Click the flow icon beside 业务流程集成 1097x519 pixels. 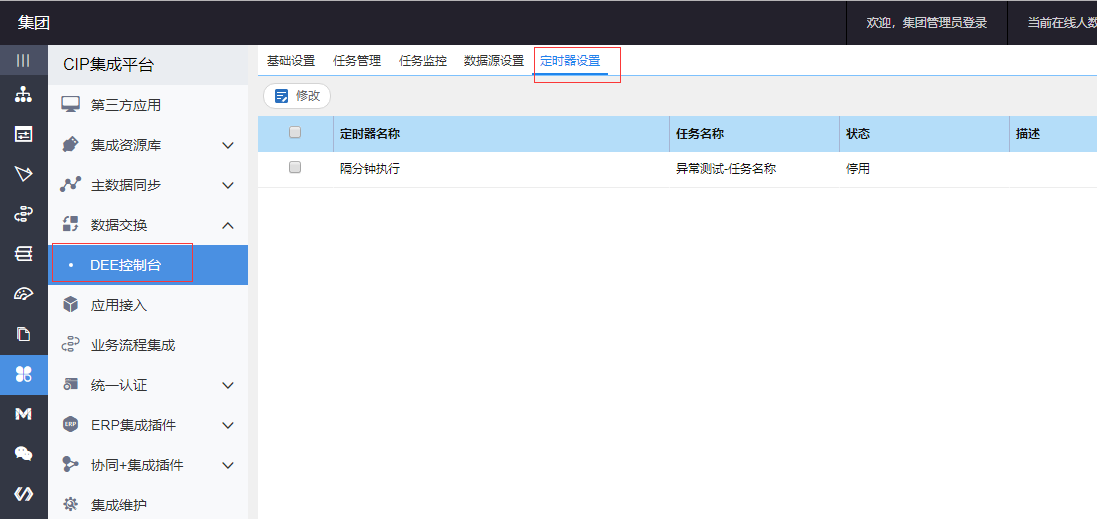70,345
